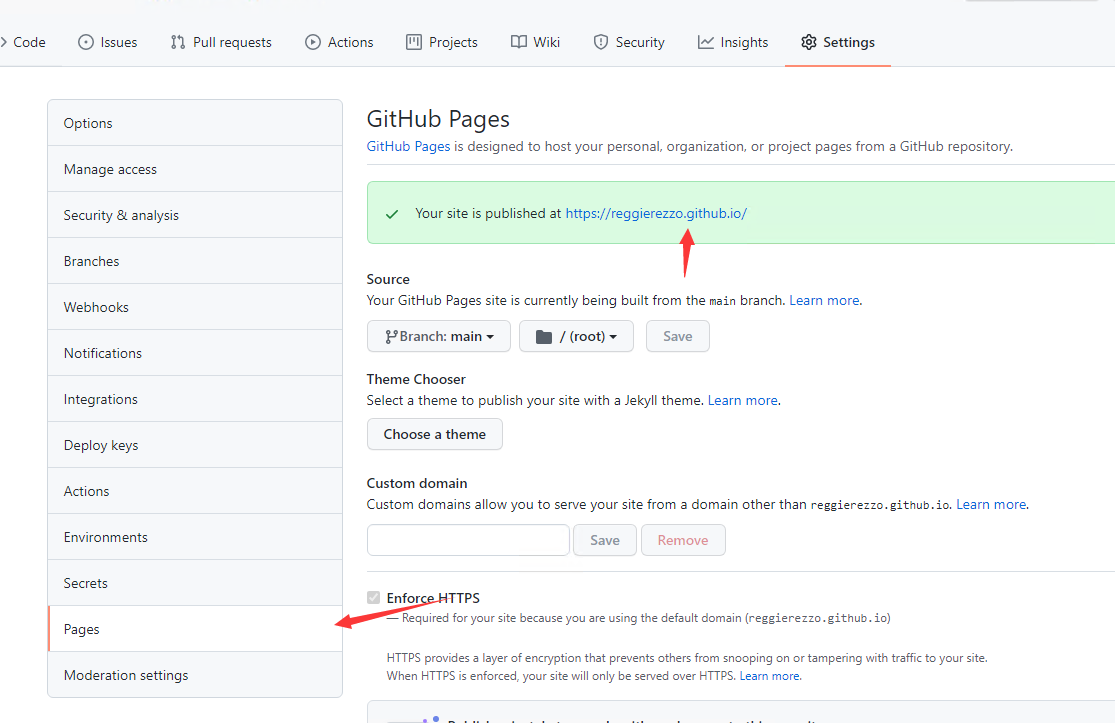Screen dimensions: 1115x723
Task: Click the Settings gear icon
Action: (x=809, y=43)
